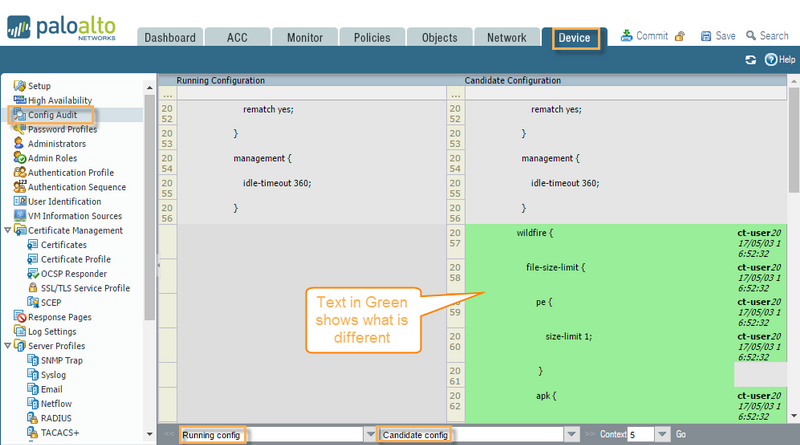This screenshot has height=445, width=800.
Task: Select the Device tab
Action: [x=574, y=38]
